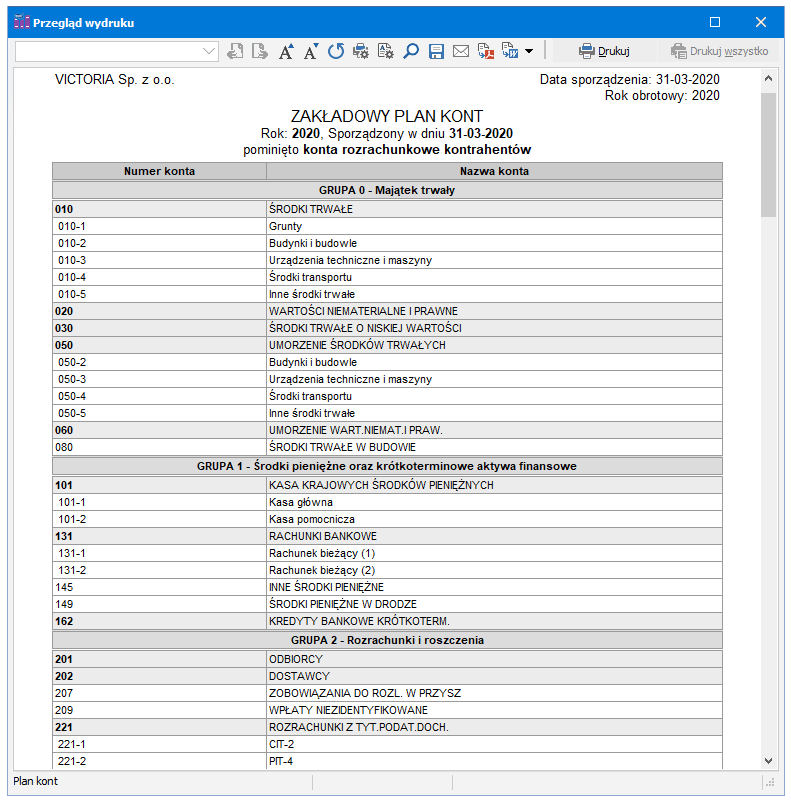Click scrollbar up arrow
Viewport: 791px width, 805px height.
[768, 79]
